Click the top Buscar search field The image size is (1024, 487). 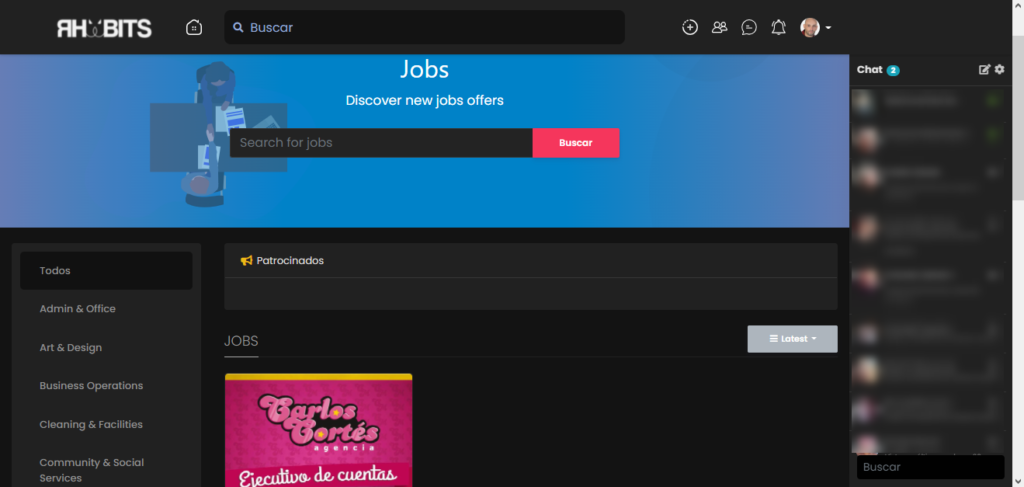(x=424, y=27)
